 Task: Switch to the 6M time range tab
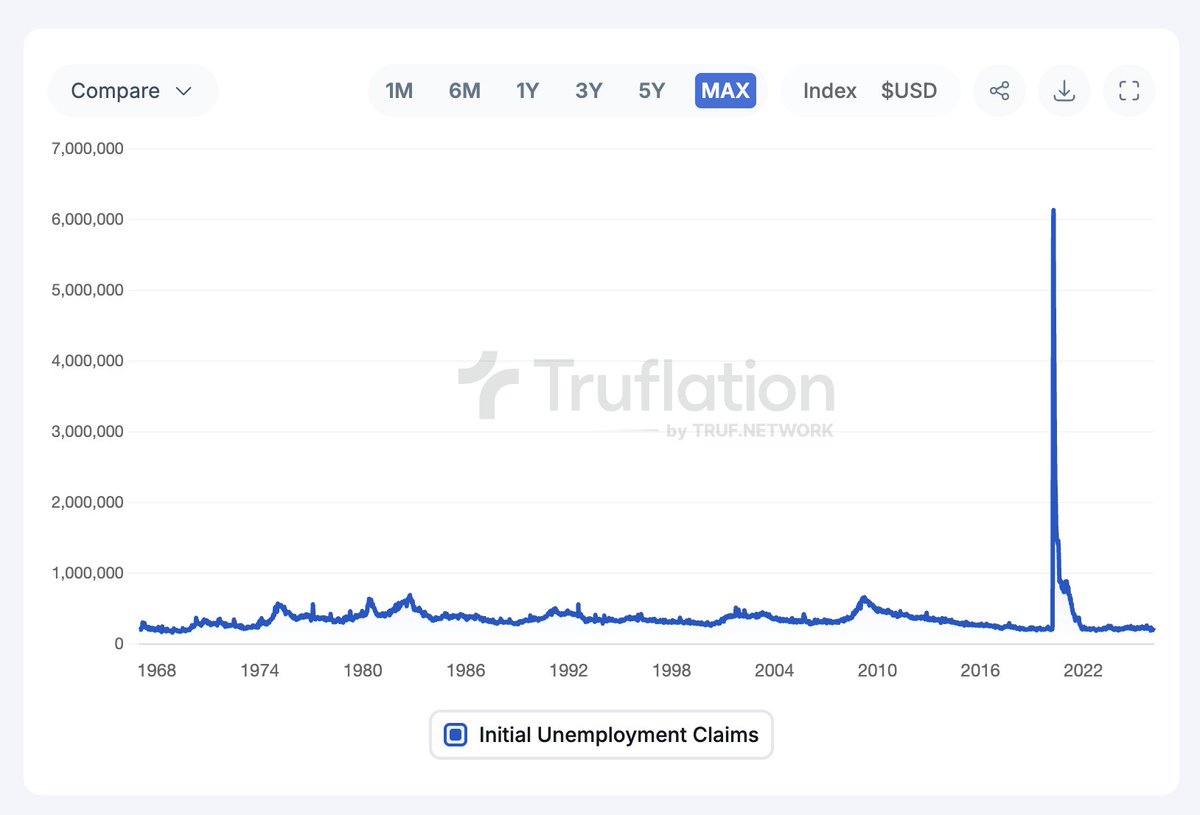pos(464,90)
